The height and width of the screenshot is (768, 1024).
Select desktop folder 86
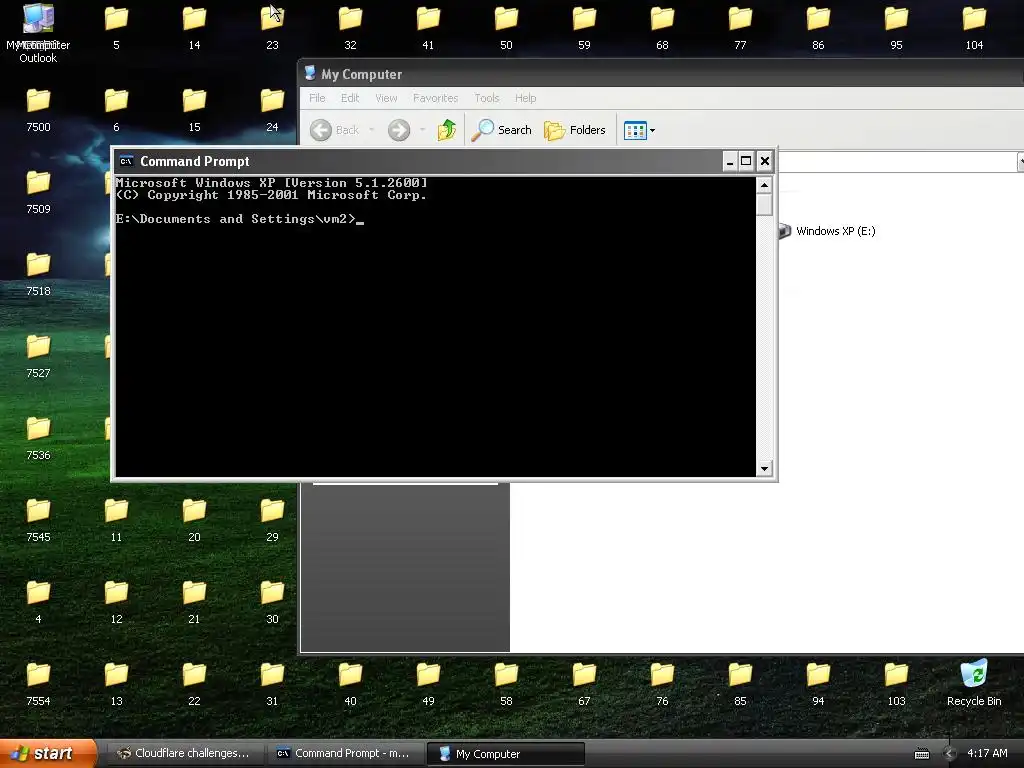tap(818, 29)
